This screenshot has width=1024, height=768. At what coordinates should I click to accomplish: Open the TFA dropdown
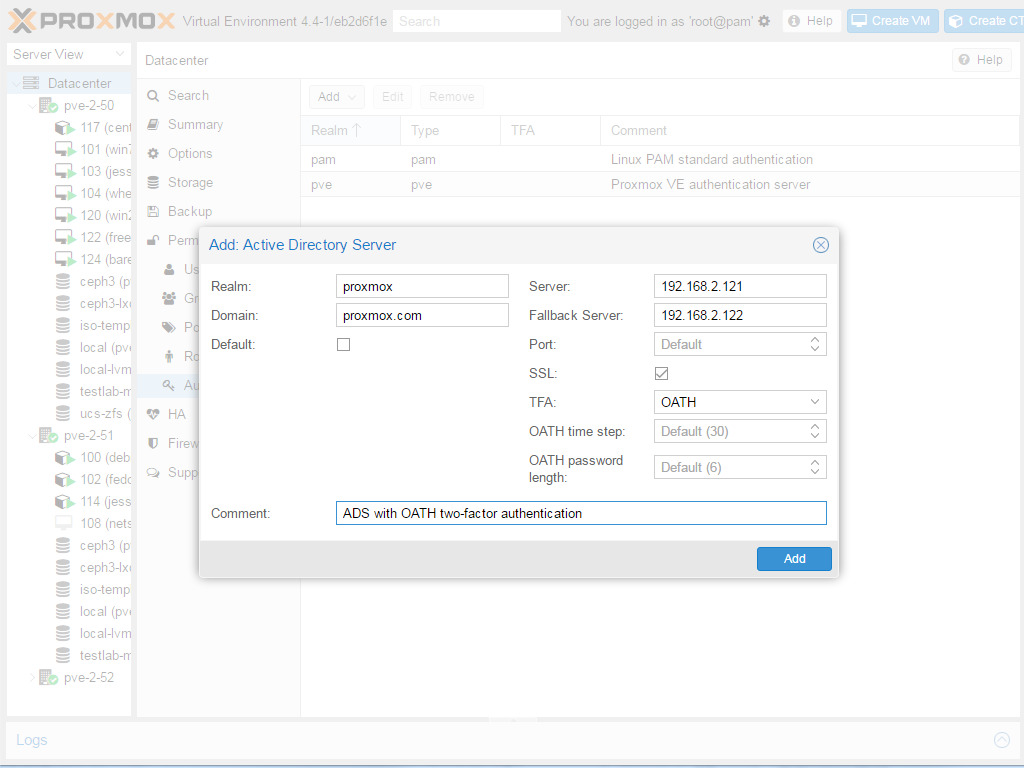814,402
